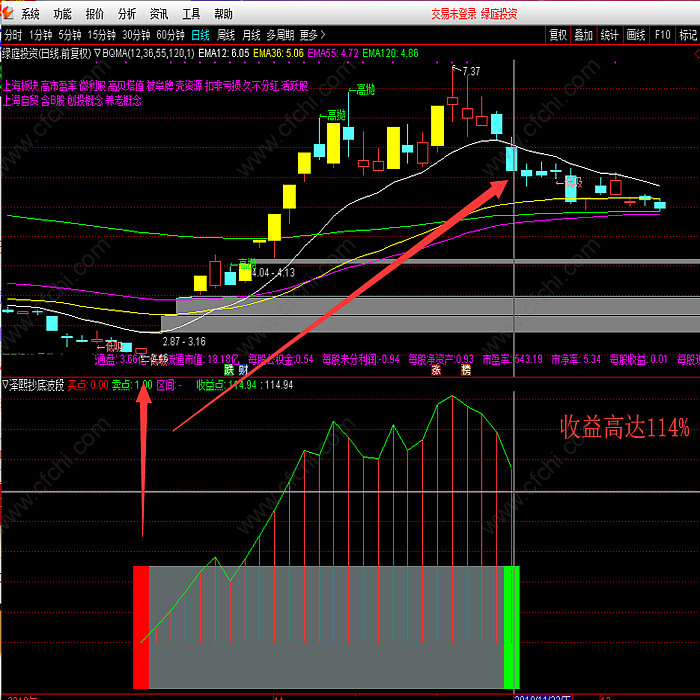Image resolution: width=700 pixels, height=700 pixels.
Task: Click the 市净率: 5.34 value
Action: coord(576,359)
